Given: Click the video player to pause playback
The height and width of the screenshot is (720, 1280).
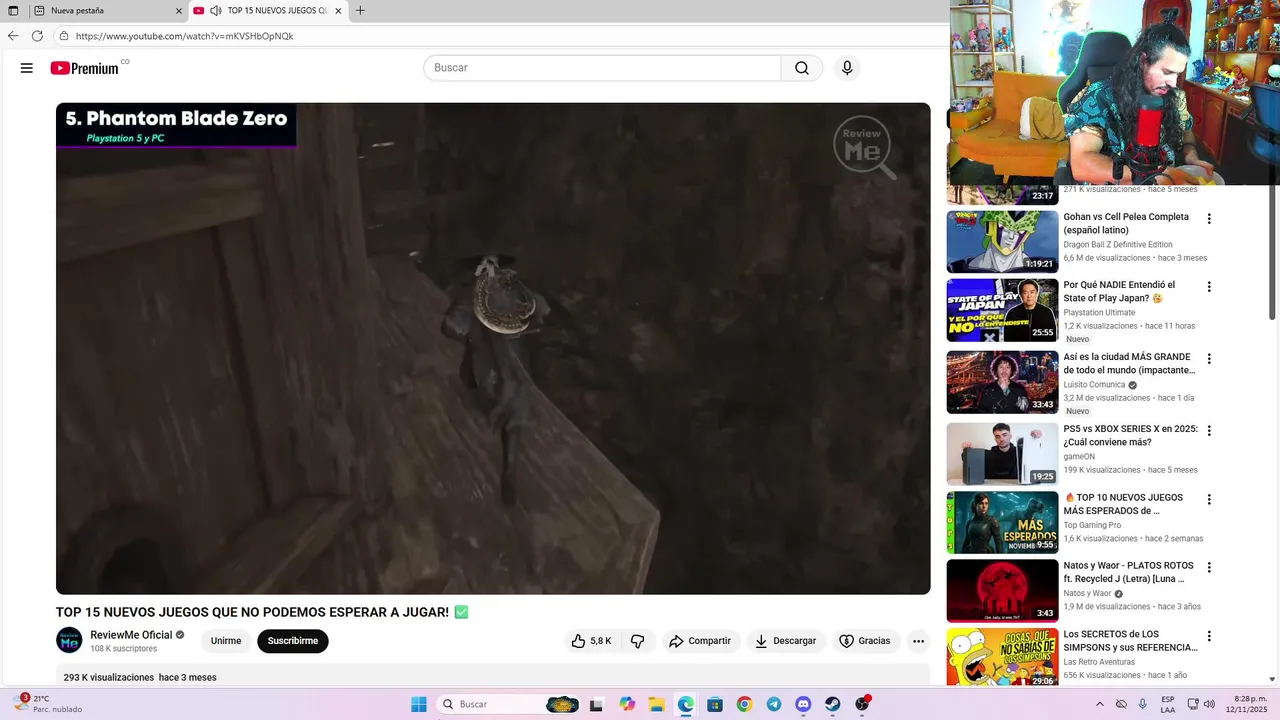Looking at the screenshot, I should pos(493,348).
